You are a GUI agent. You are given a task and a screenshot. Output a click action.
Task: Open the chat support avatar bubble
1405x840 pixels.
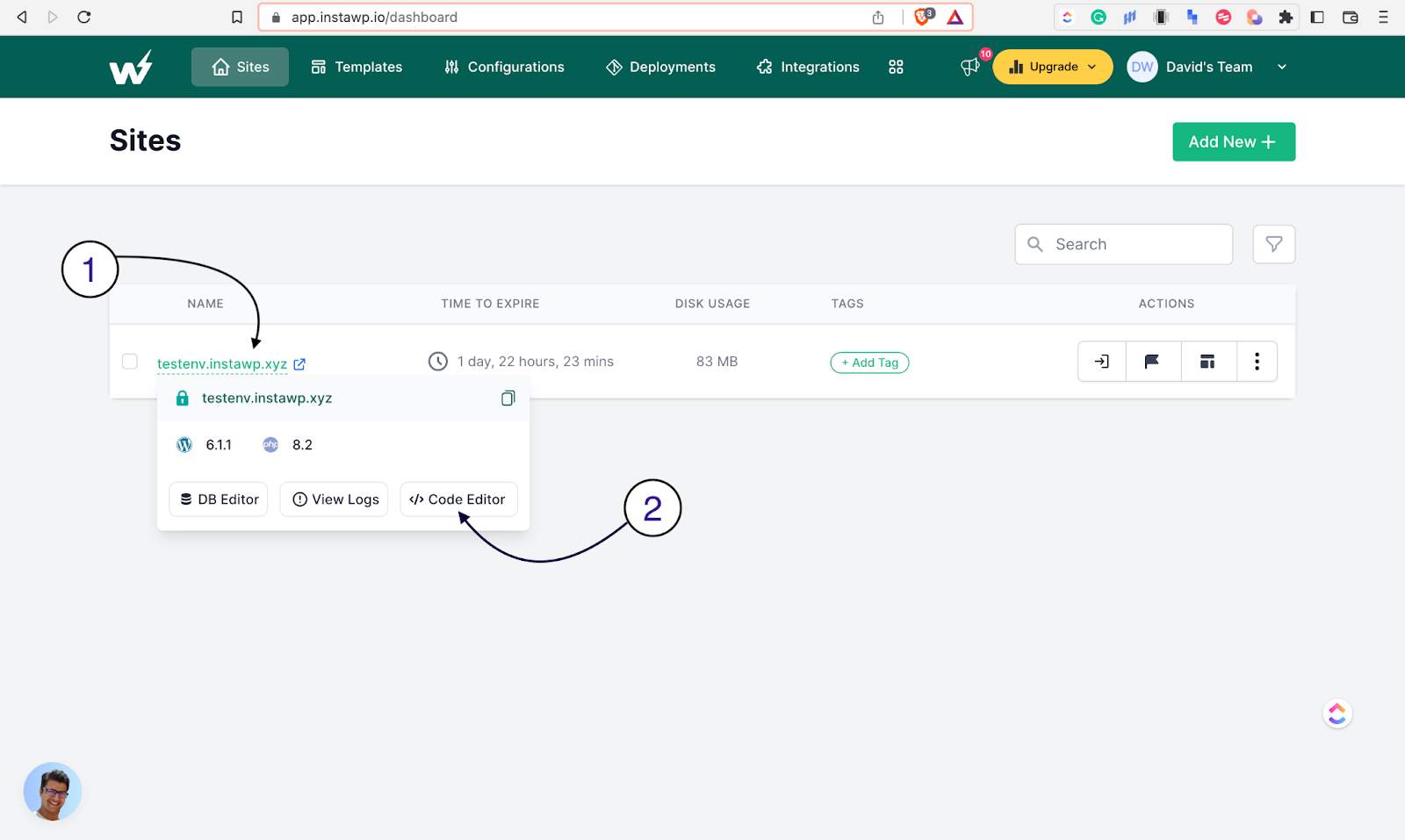53,792
